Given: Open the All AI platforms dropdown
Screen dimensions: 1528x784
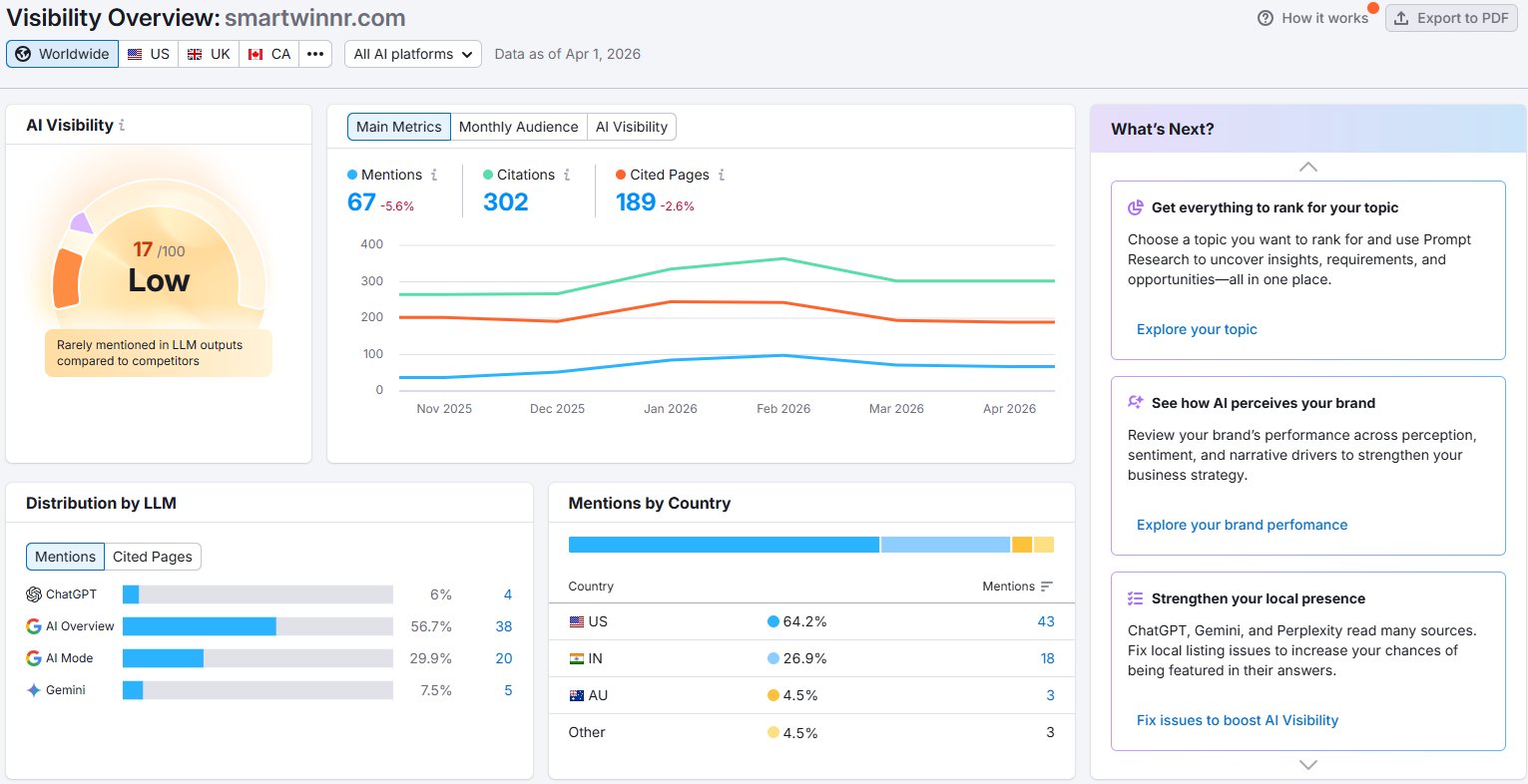Looking at the screenshot, I should coord(411,54).
